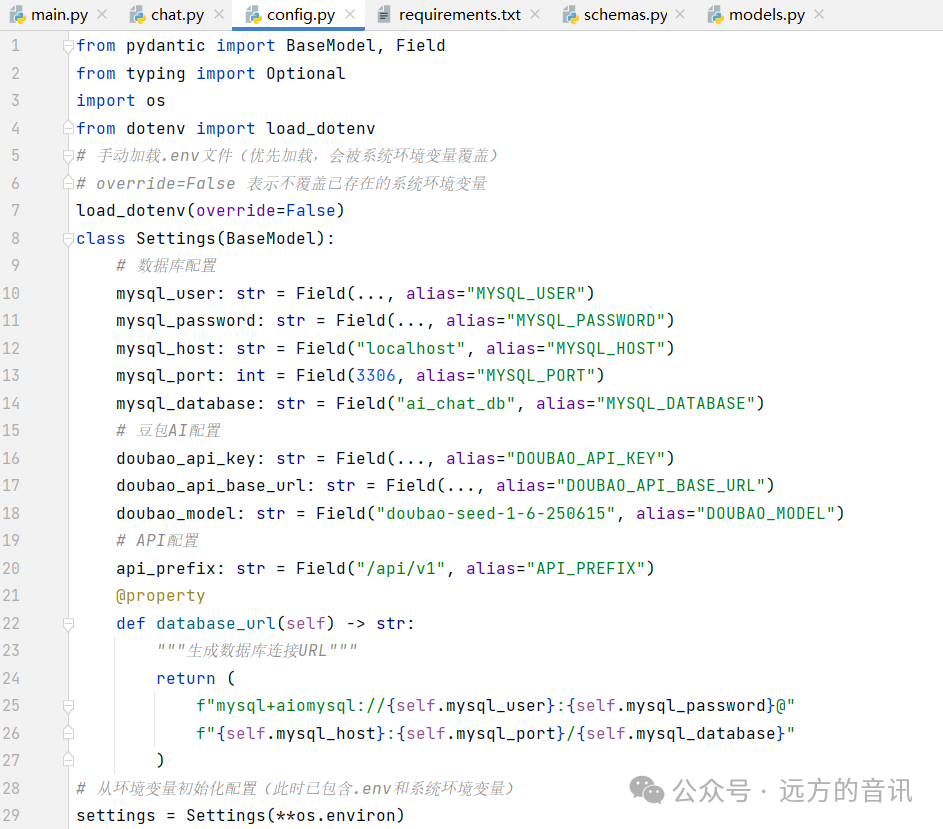This screenshot has height=829, width=943.
Task: Click the "DOUBAO_API_KEY" alias string
Action: pos(585,458)
